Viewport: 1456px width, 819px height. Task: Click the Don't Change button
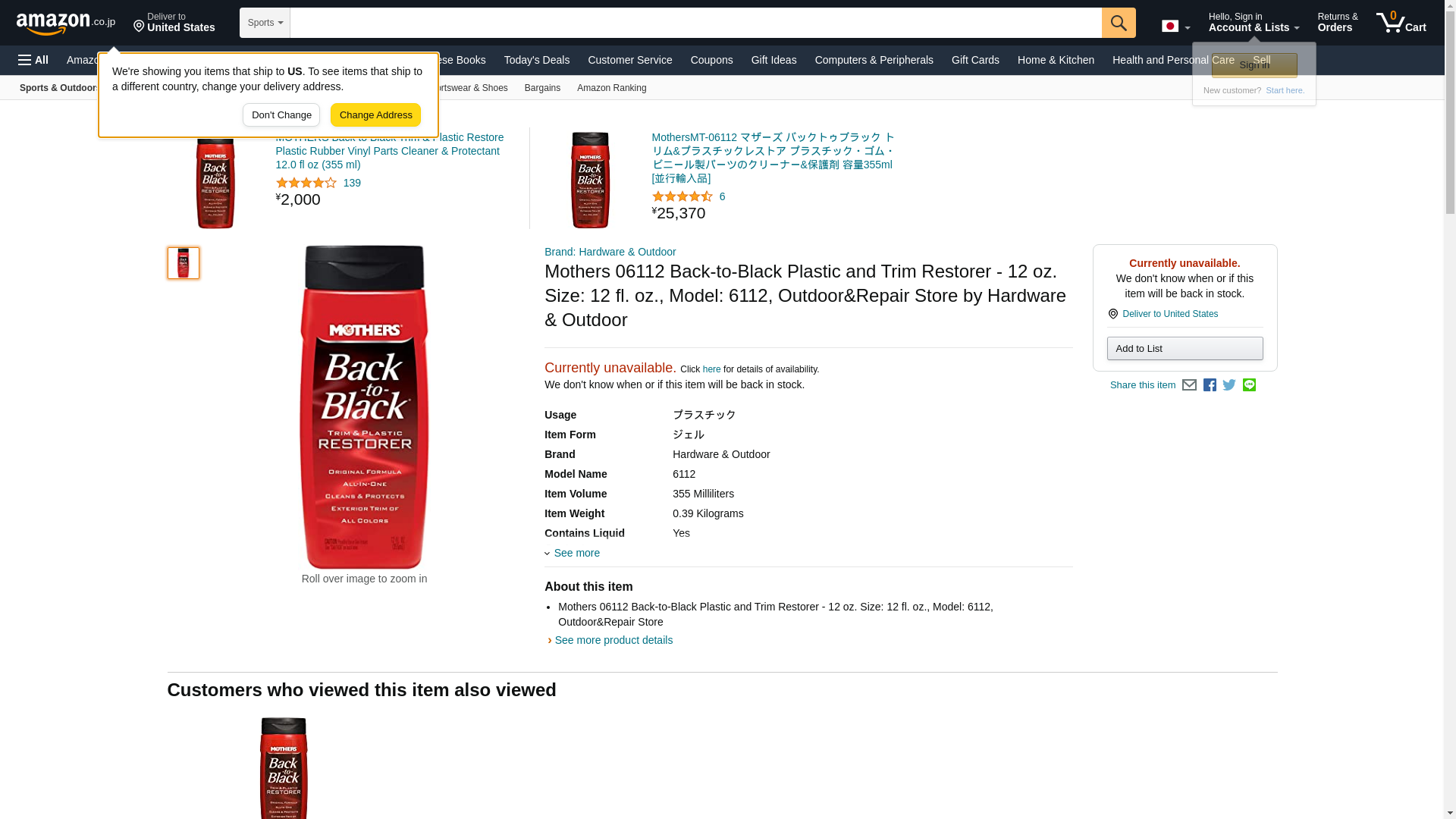coord(281,115)
